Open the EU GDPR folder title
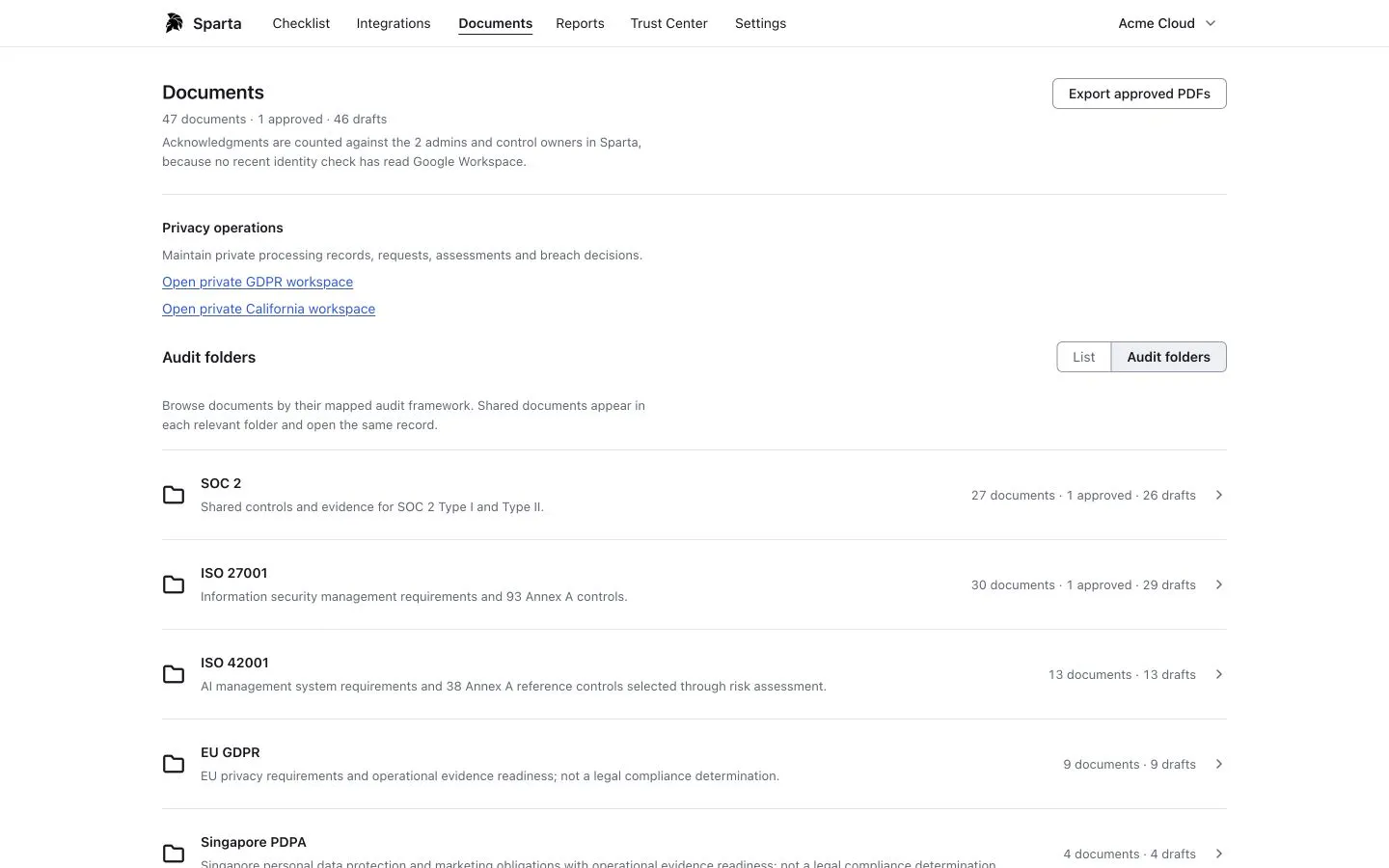1389x868 pixels. point(230,752)
